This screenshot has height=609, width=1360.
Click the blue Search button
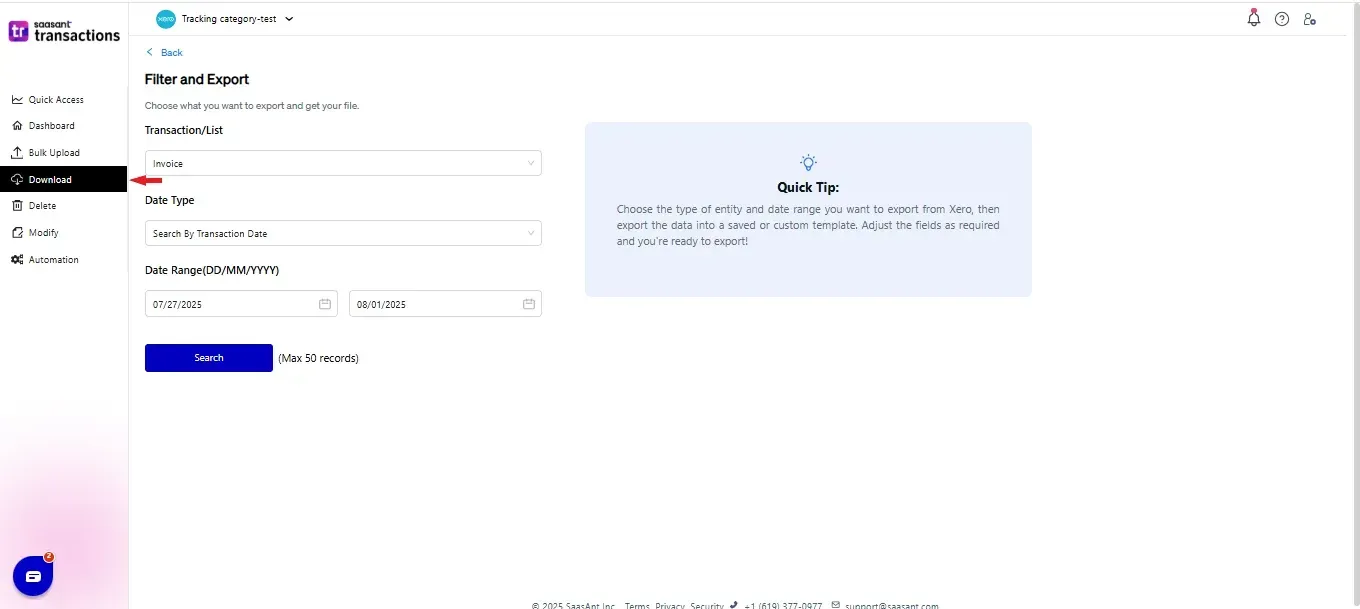(209, 358)
